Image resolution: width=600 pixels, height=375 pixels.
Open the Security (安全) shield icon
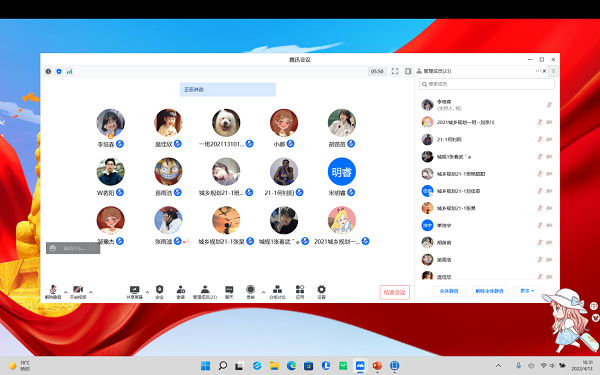pyautogui.click(x=160, y=292)
